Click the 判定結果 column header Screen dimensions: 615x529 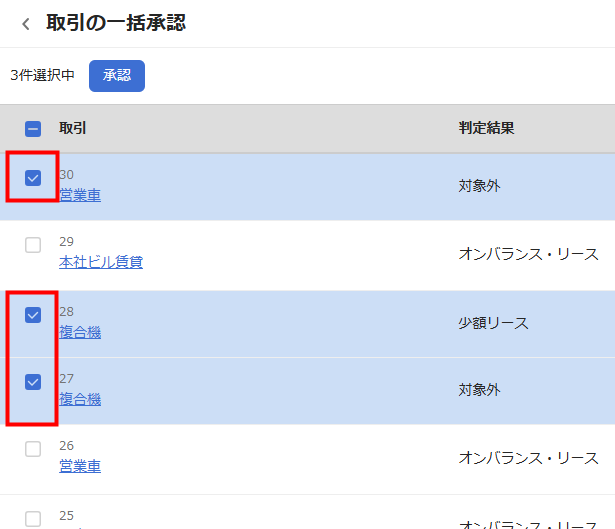(x=487, y=129)
